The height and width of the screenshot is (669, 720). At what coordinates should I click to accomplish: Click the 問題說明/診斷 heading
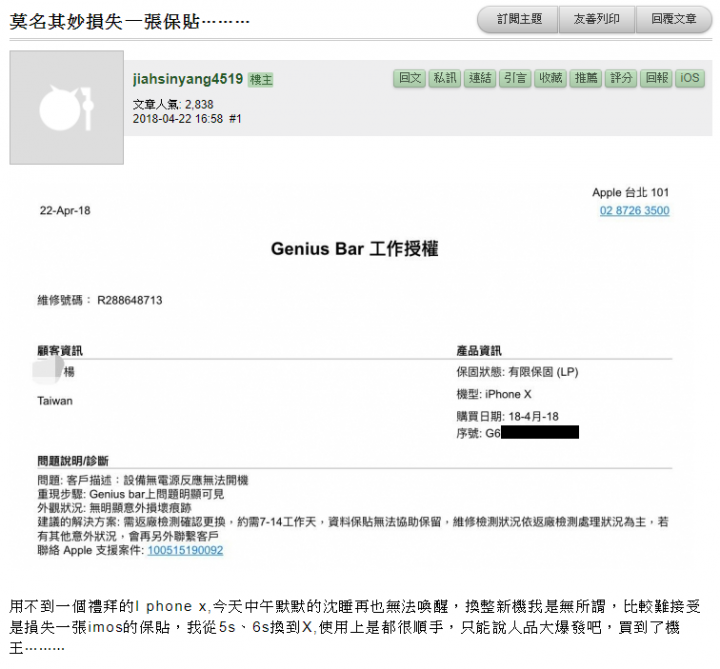73,461
